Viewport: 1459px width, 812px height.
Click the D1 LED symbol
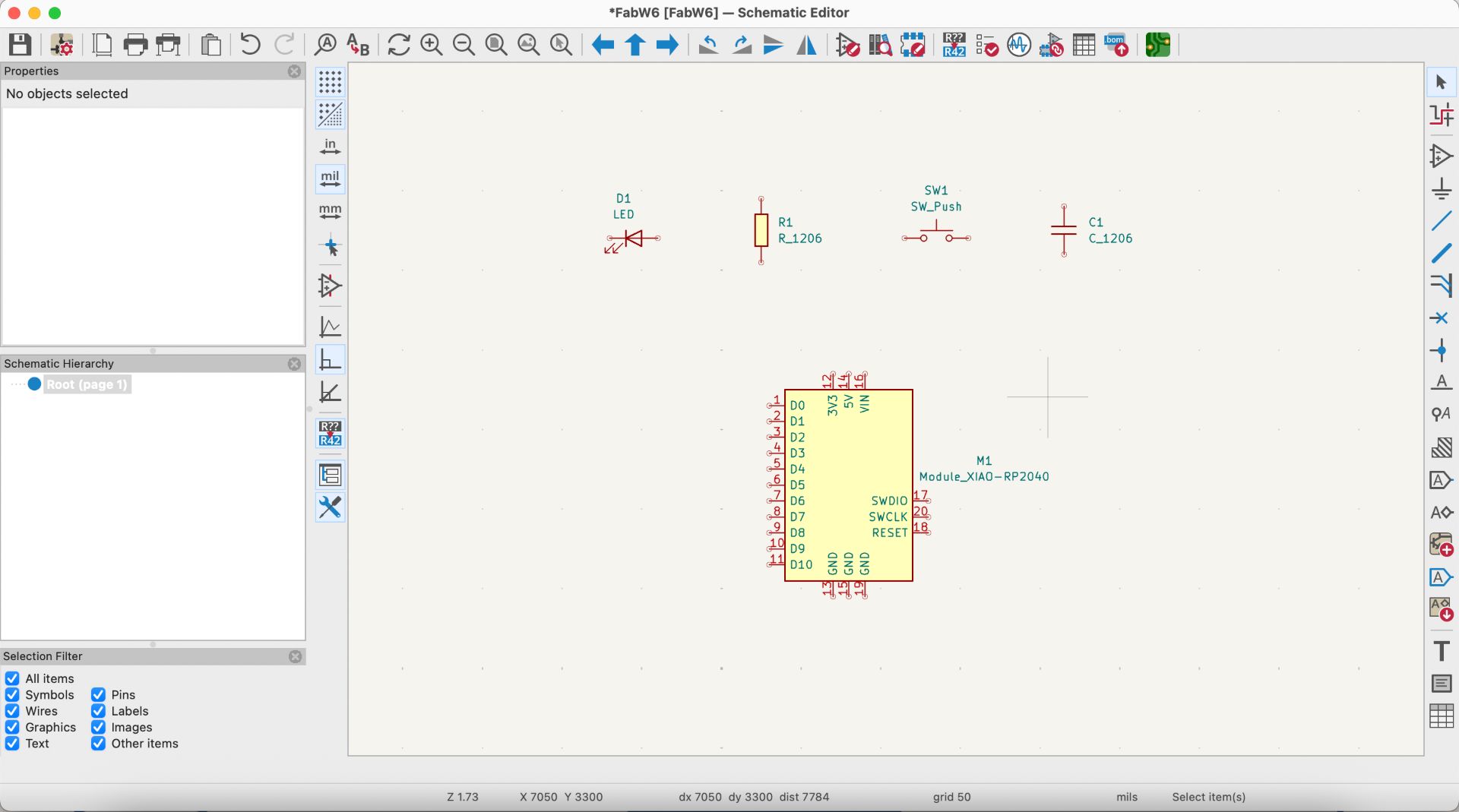coord(632,240)
